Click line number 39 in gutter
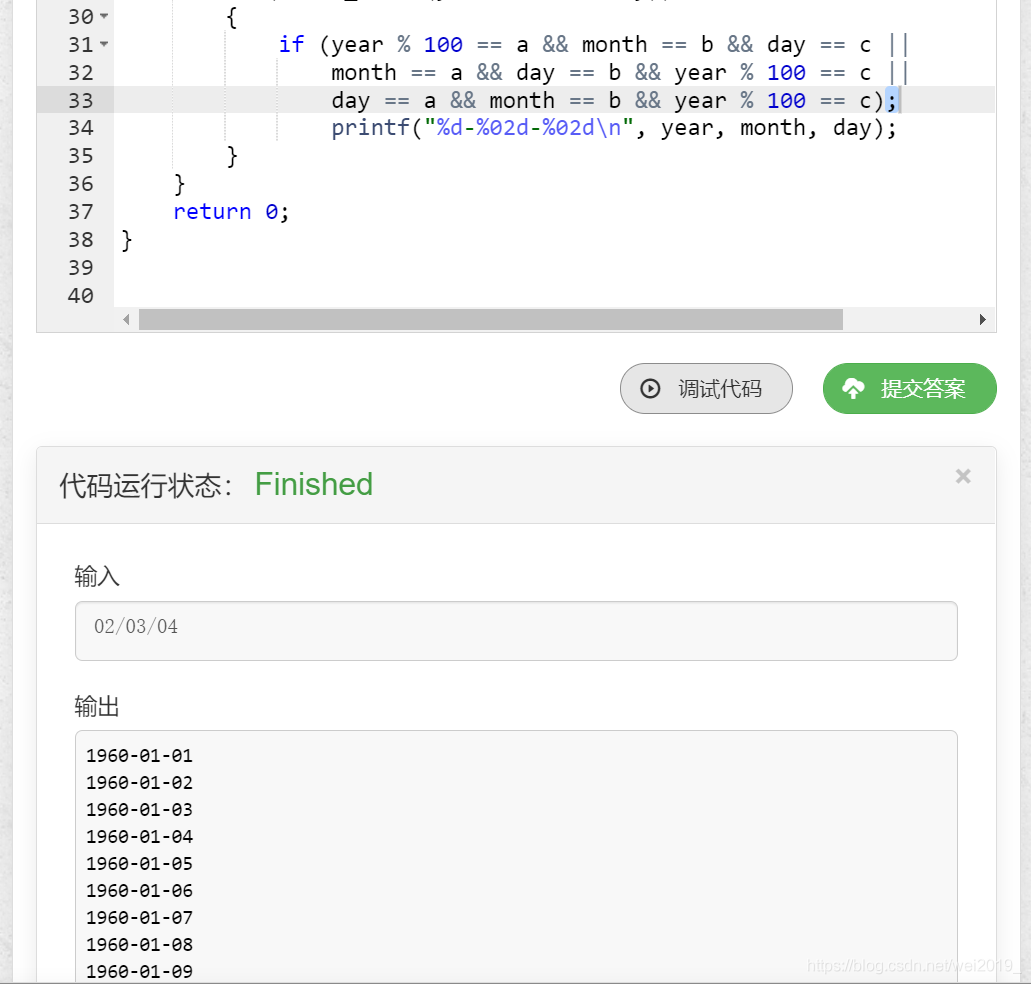The image size is (1031, 984). (81, 268)
